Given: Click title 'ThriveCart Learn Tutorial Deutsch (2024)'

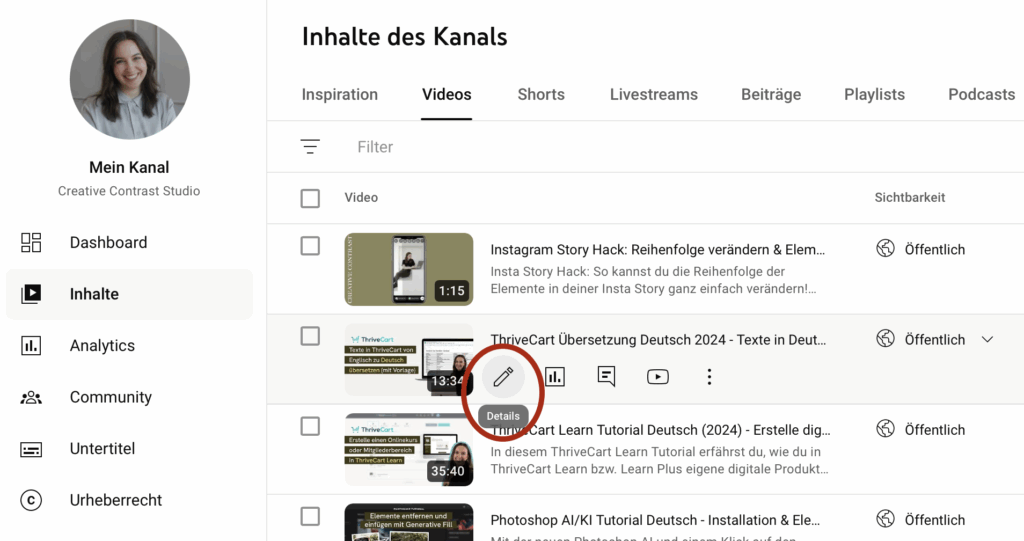Looking at the screenshot, I should point(660,430).
